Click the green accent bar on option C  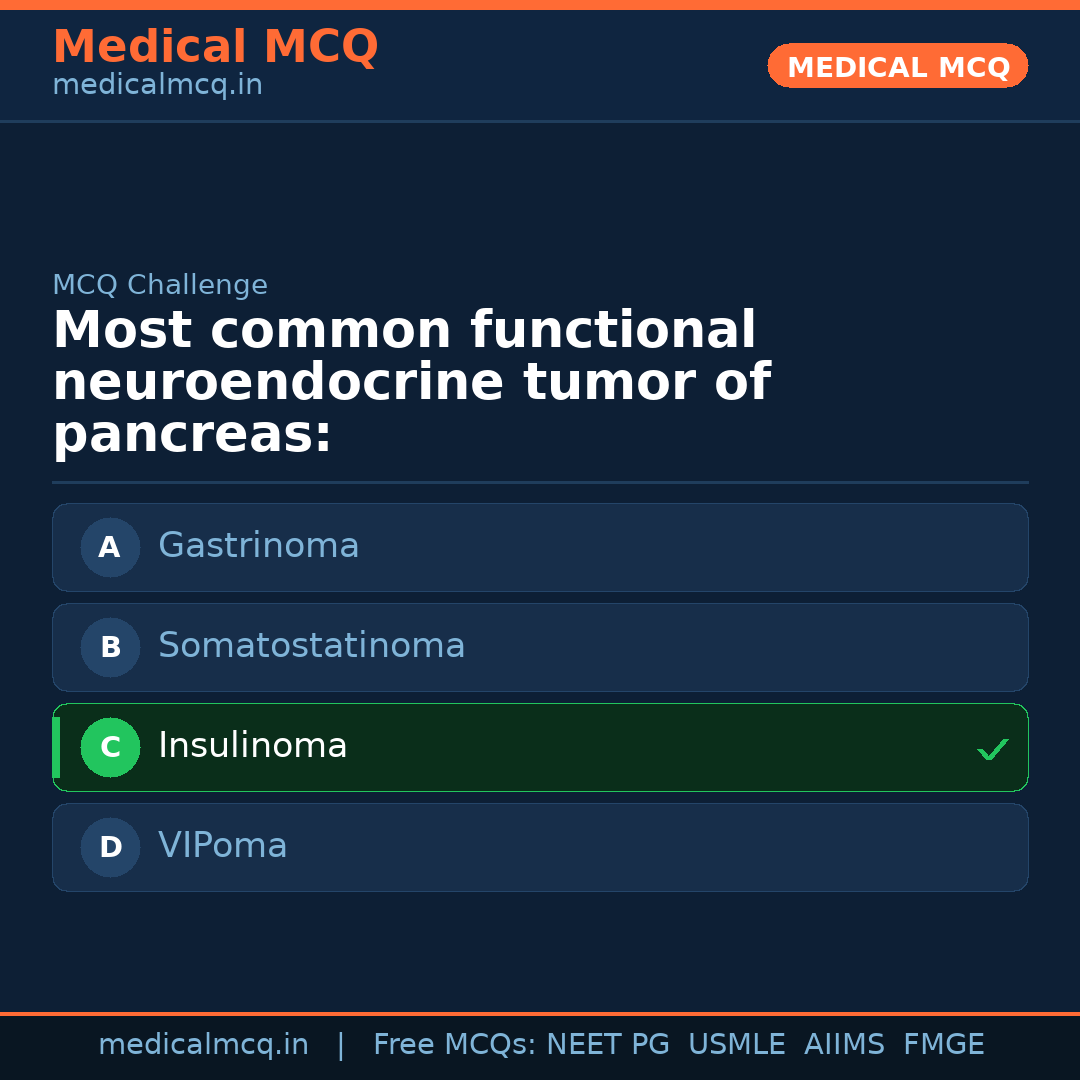(x=56, y=747)
